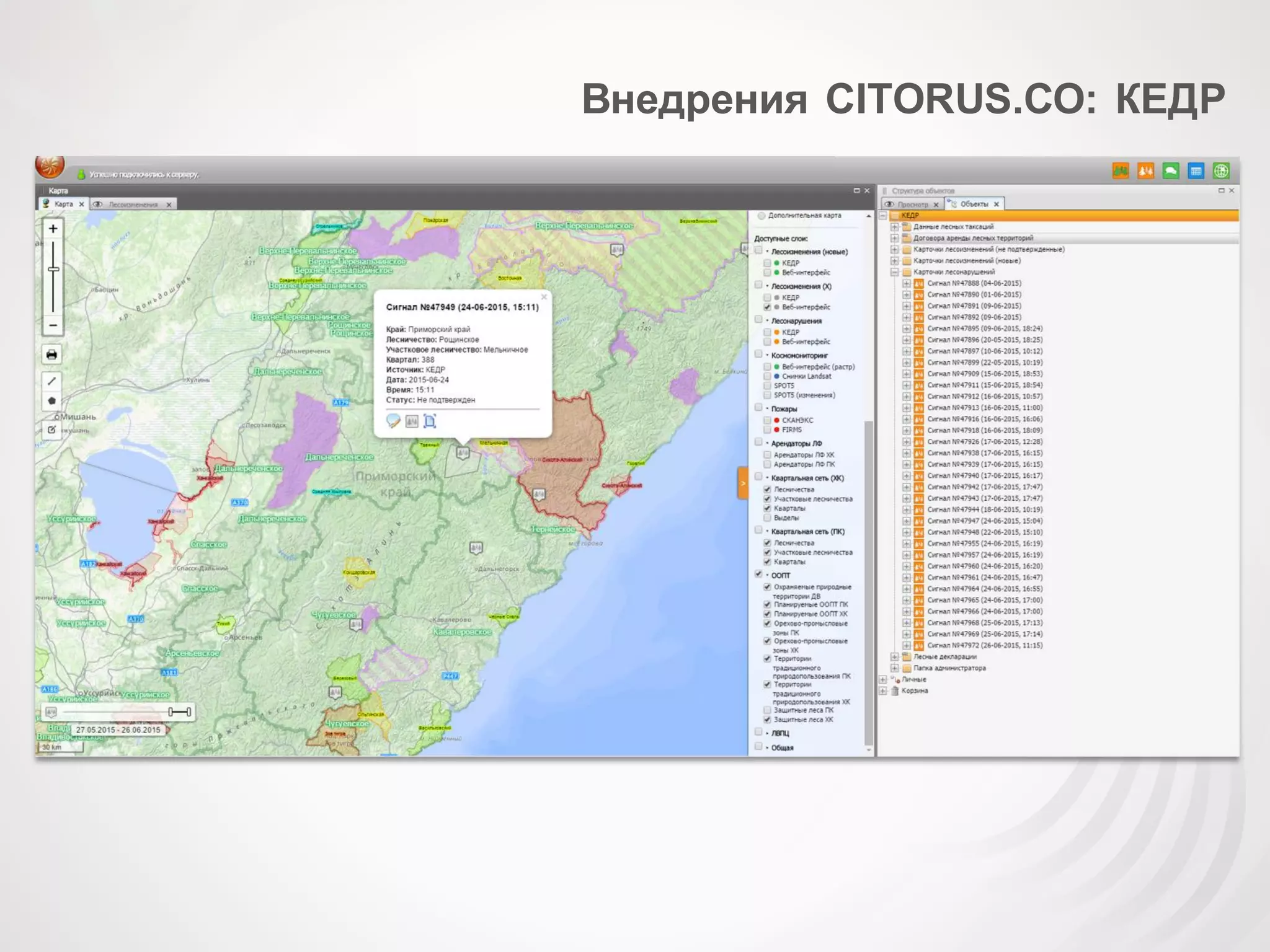Switch to the Объекты tab
This screenshot has width=1270, height=952.
point(974,204)
